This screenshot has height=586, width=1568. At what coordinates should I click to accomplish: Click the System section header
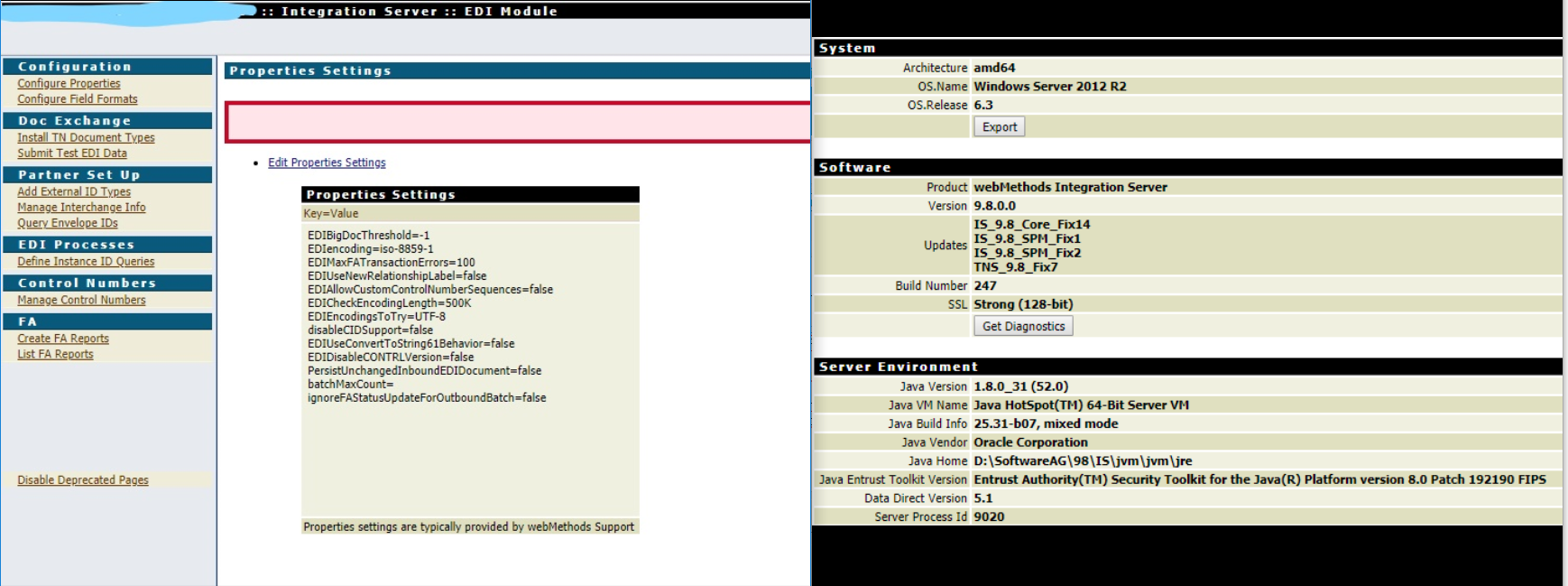point(1187,48)
